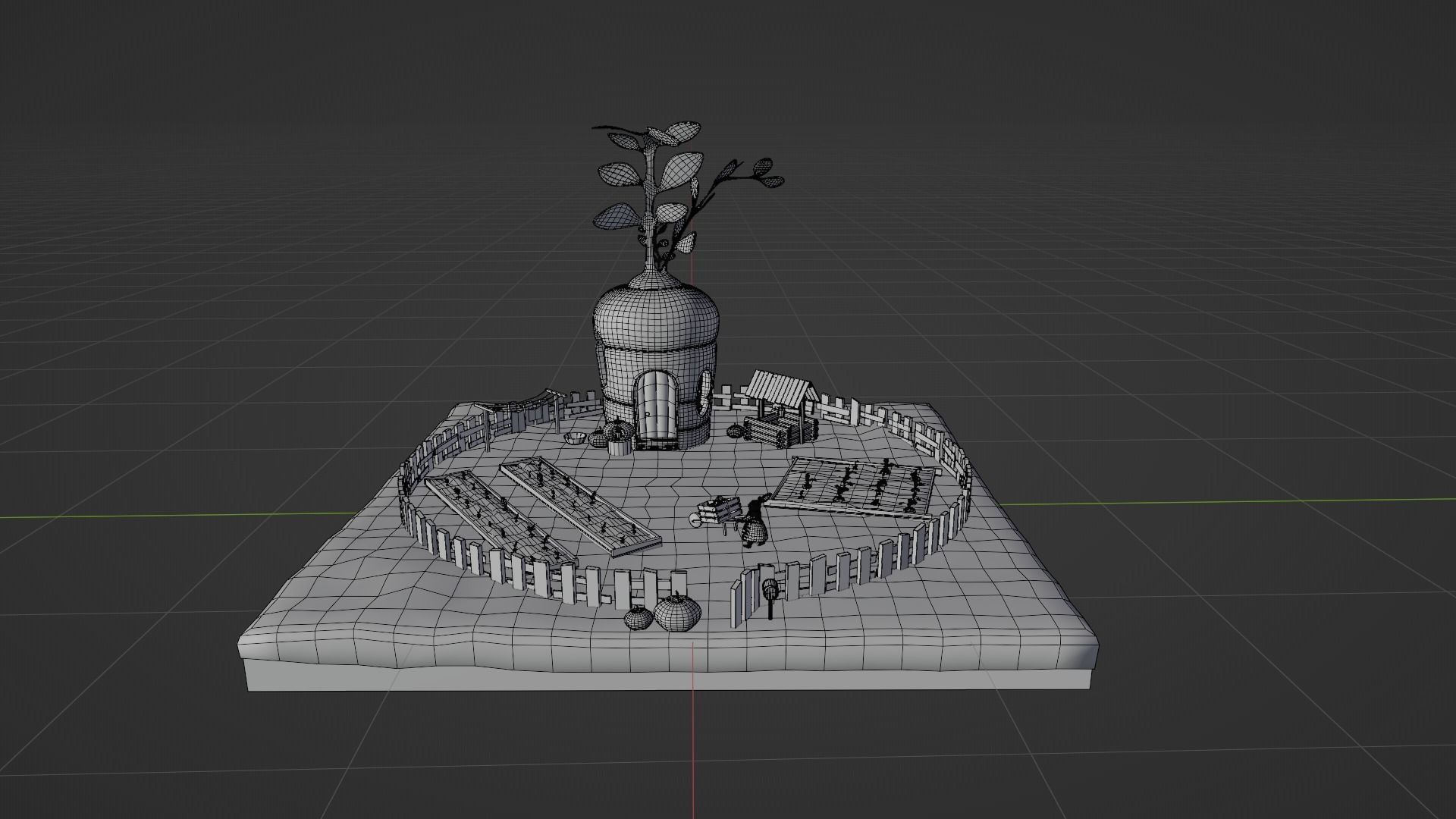Viewport: 1456px width, 819px height.
Task: Click the topmost leaf of the sprout
Action: click(x=682, y=131)
